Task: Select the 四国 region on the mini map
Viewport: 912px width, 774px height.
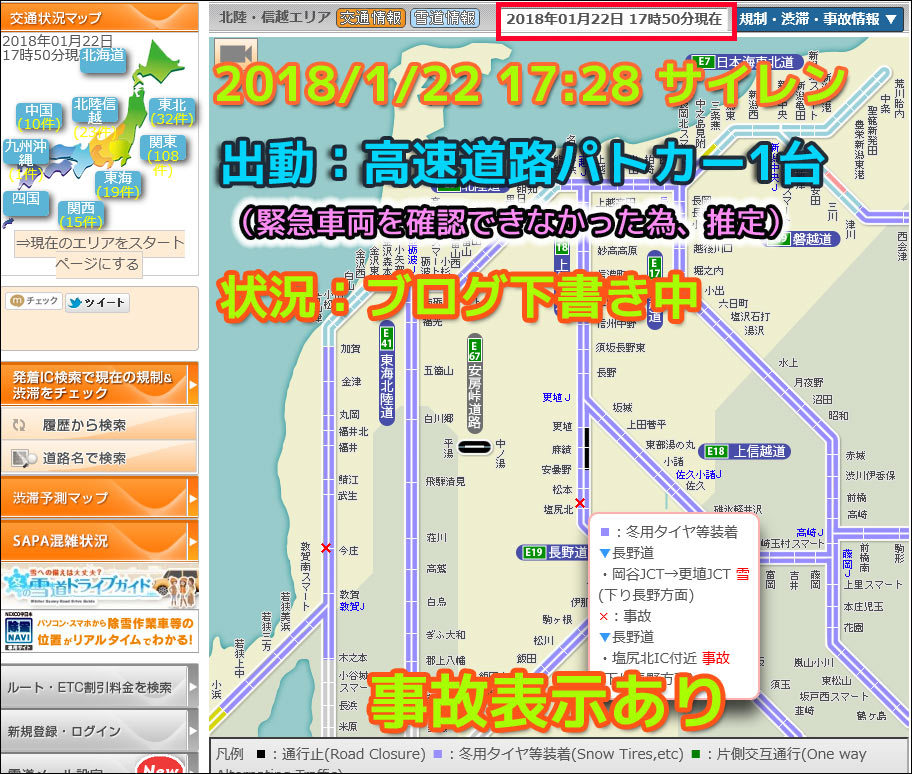Action: pos(26,202)
